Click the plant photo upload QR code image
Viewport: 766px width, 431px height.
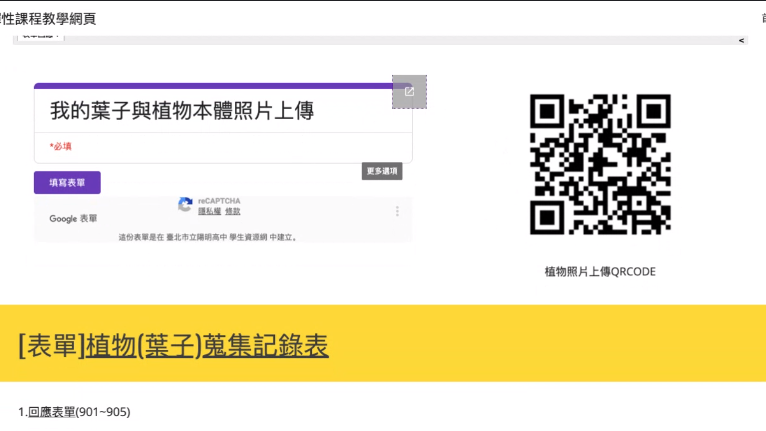pos(600,164)
